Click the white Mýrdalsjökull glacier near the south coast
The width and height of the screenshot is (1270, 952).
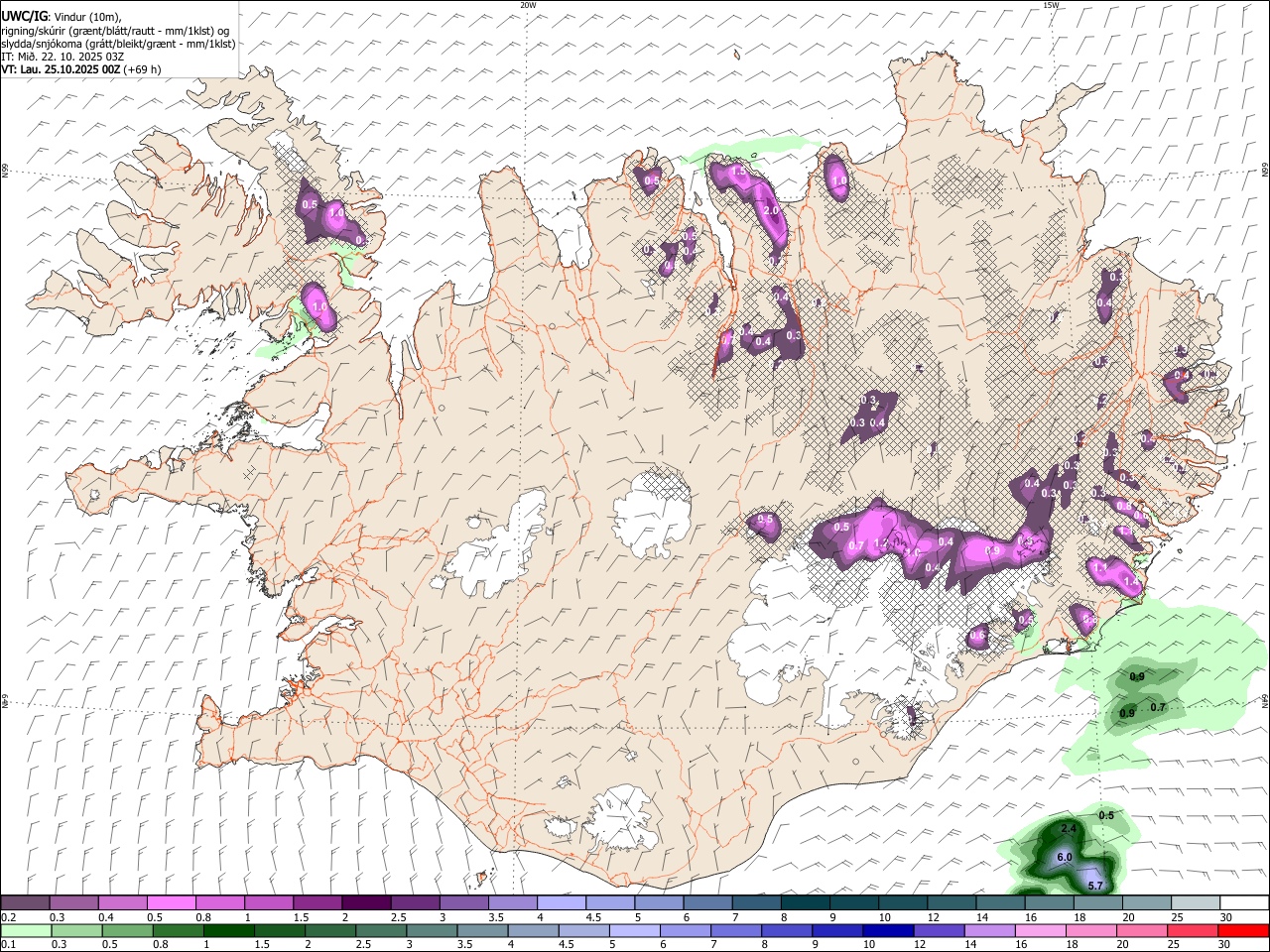tap(622, 817)
